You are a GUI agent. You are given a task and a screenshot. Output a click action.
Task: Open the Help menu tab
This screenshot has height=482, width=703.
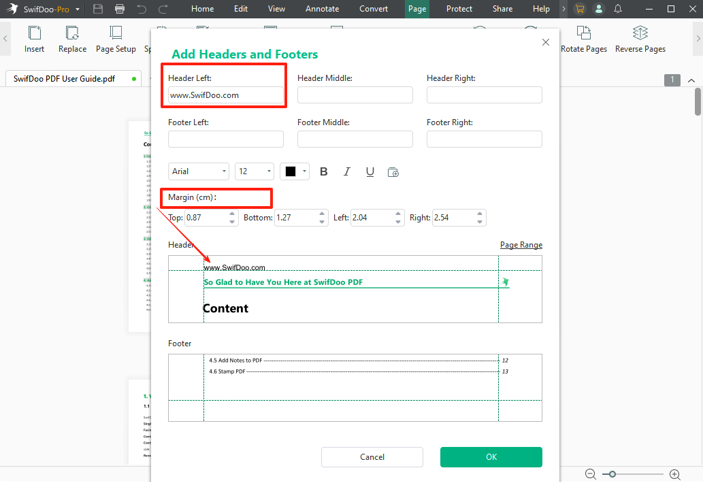[x=541, y=9]
